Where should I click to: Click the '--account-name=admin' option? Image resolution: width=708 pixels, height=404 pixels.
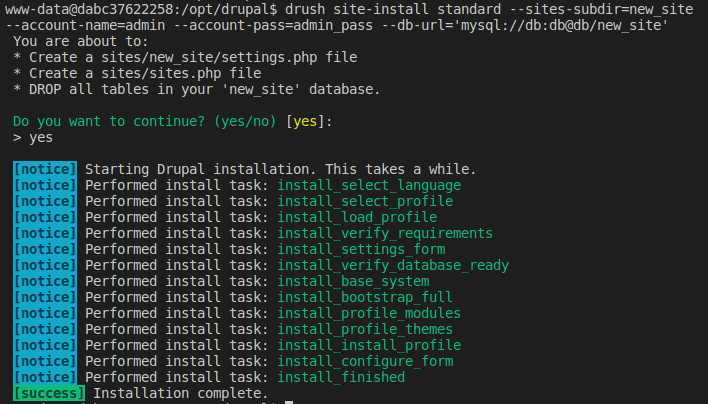[x=85, y=25]
